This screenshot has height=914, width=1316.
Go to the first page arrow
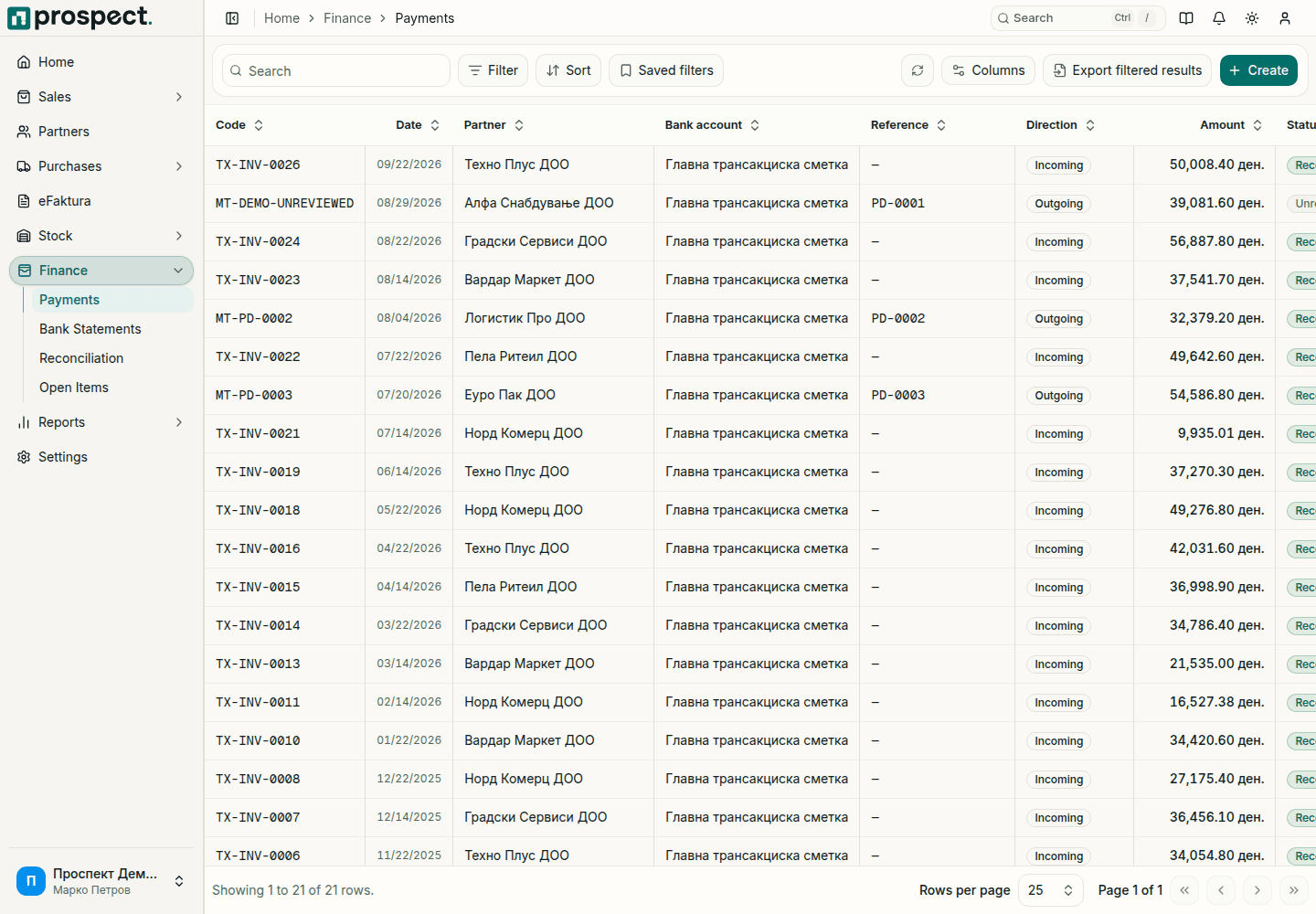click(x=1184, y=890)
